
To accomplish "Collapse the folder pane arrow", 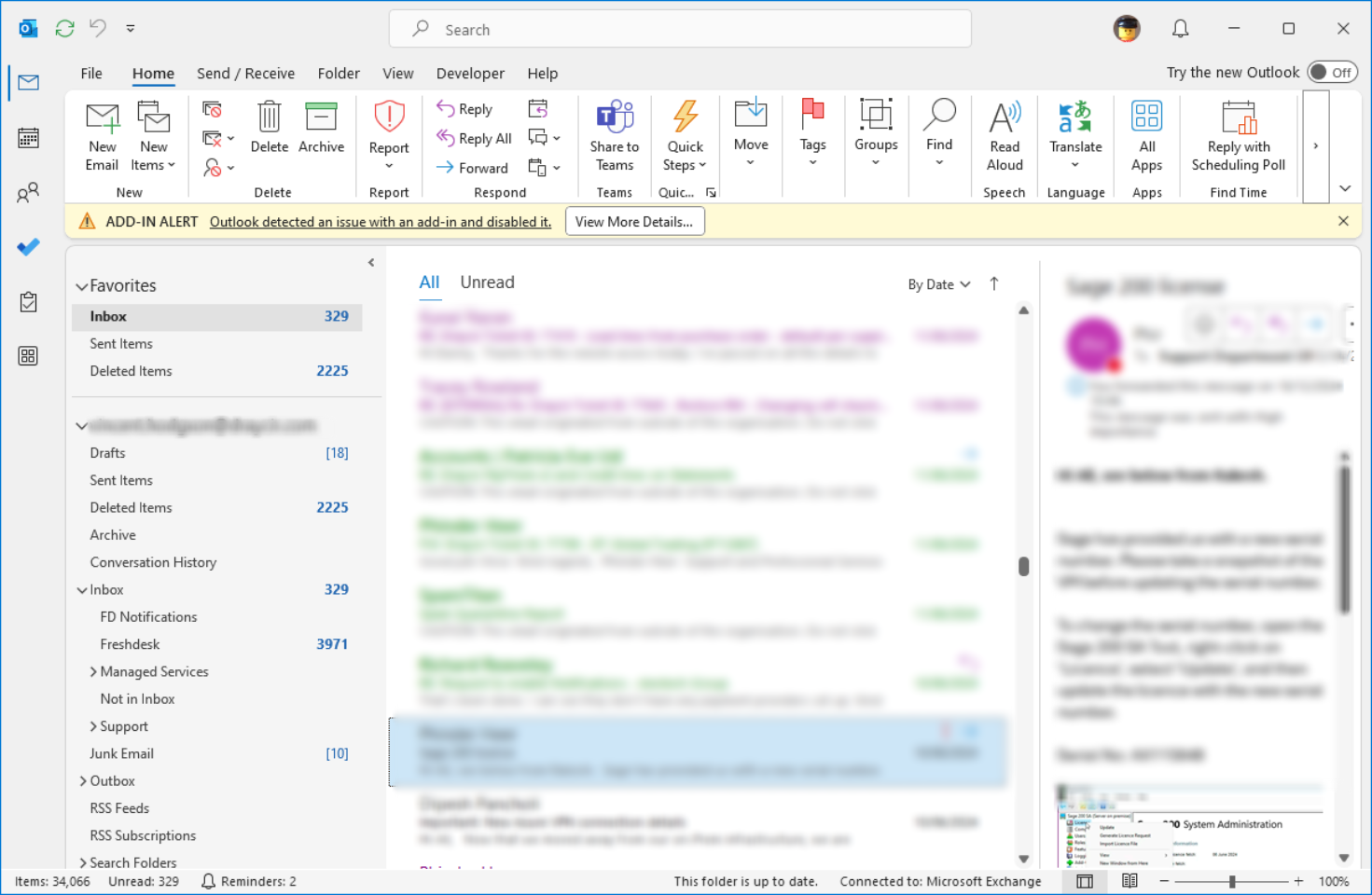I will (x=371, y=263).
